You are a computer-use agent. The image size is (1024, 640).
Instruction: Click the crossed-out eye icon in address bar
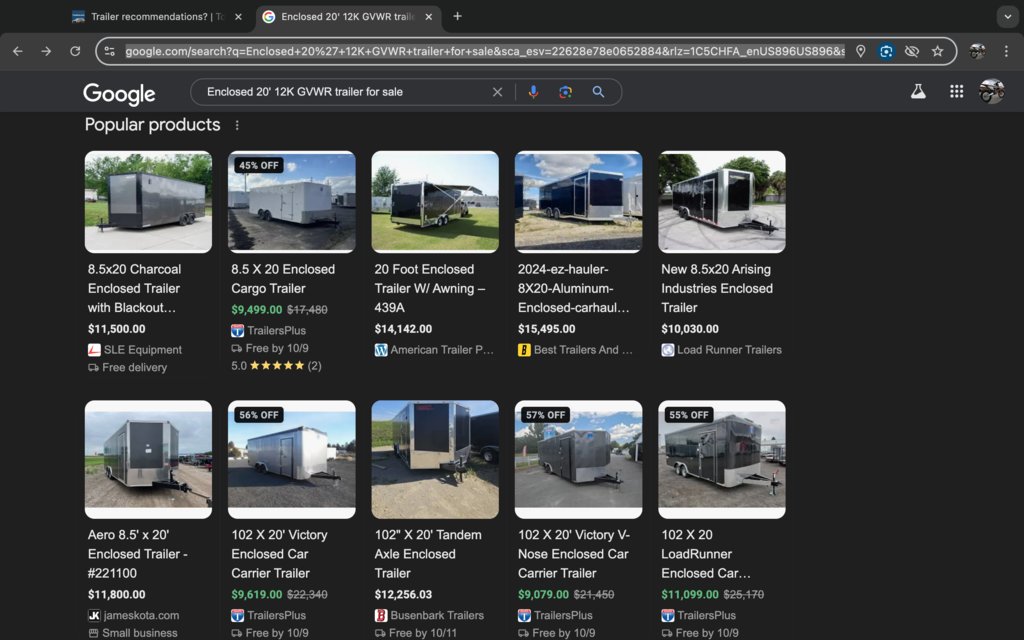point(912,51)
